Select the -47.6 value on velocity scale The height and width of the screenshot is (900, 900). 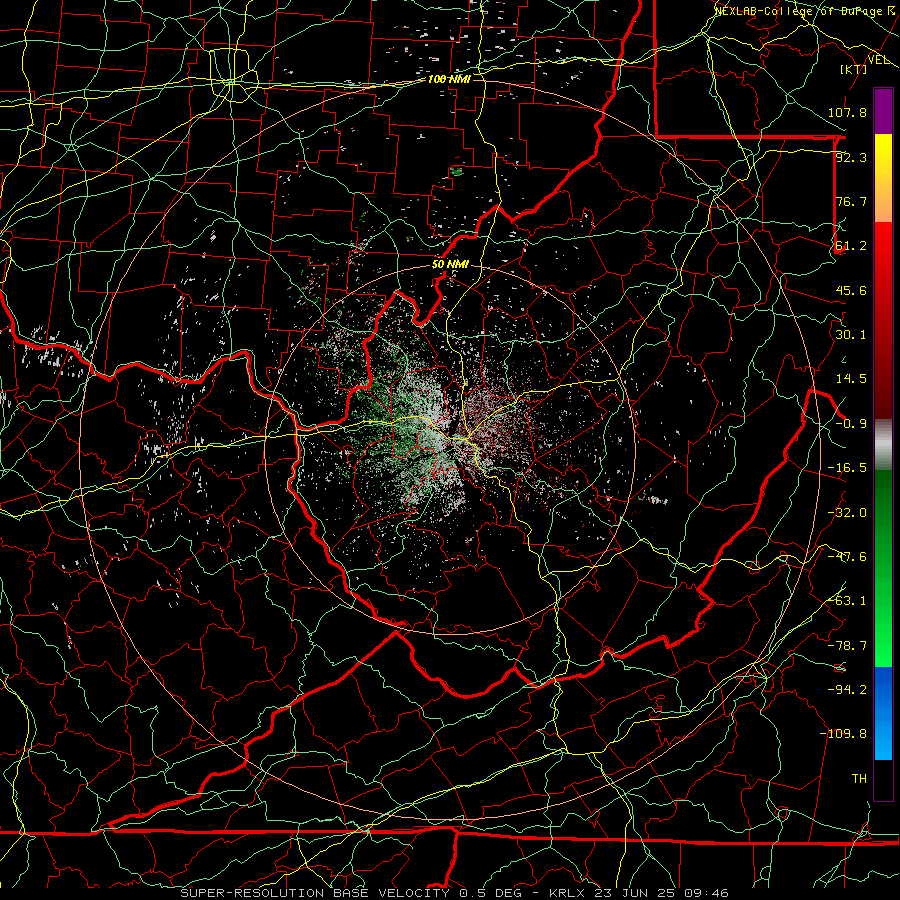coord(847,557)
